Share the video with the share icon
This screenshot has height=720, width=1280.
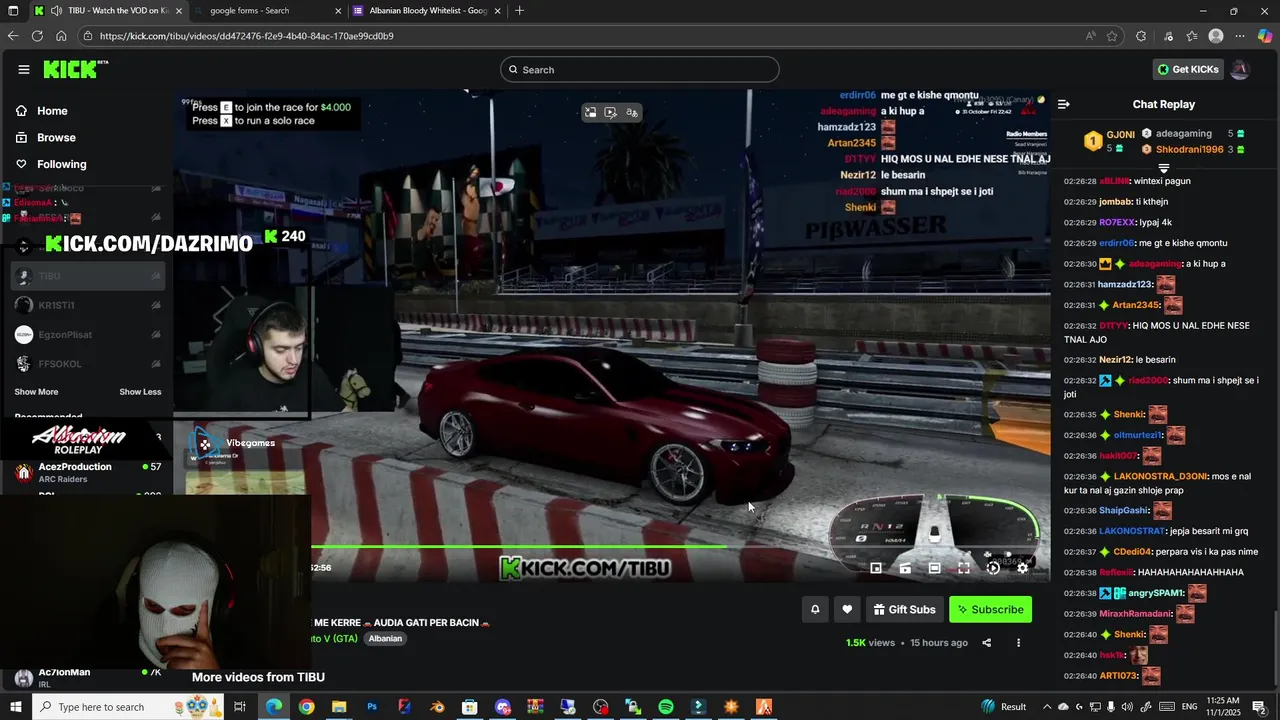coord(987,643)
